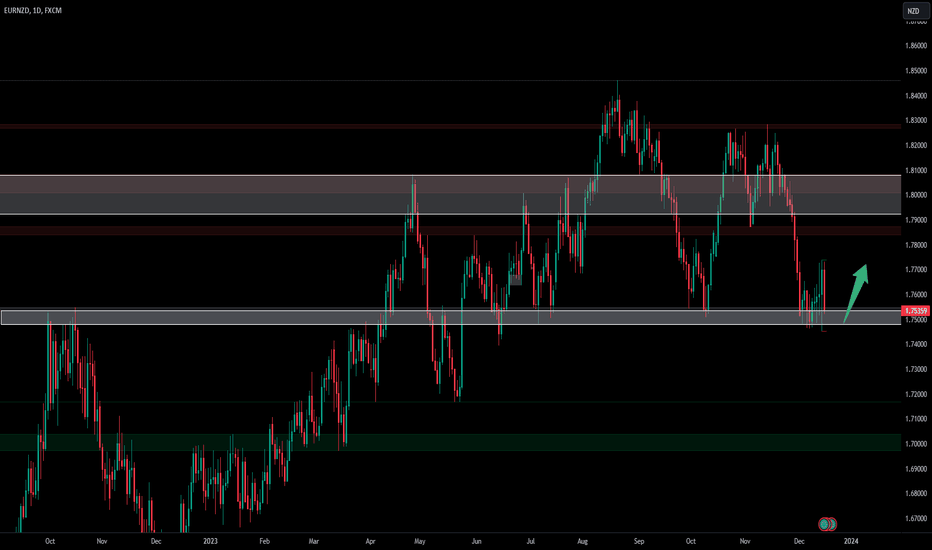Click the 1.69000 price scale label
Image resolution: width=932 pixels, height=550 pixels.
[x=916, y=469]
